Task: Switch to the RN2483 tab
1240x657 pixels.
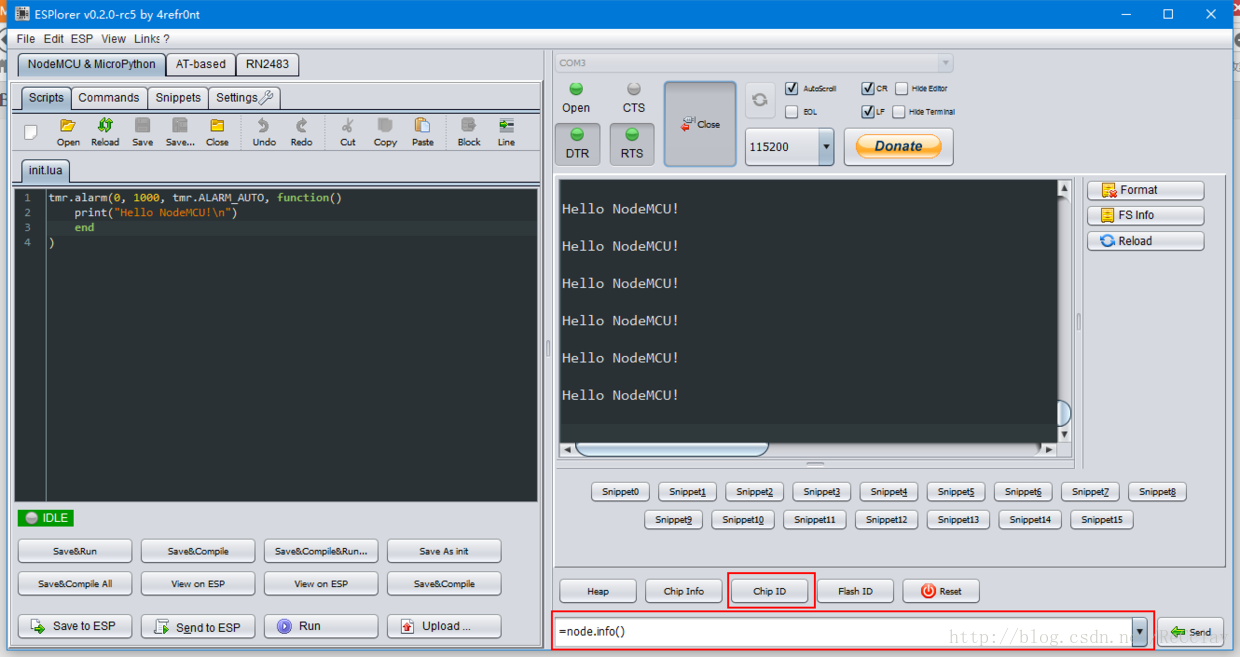Action: pyautogui.click(x=268, y=64)
